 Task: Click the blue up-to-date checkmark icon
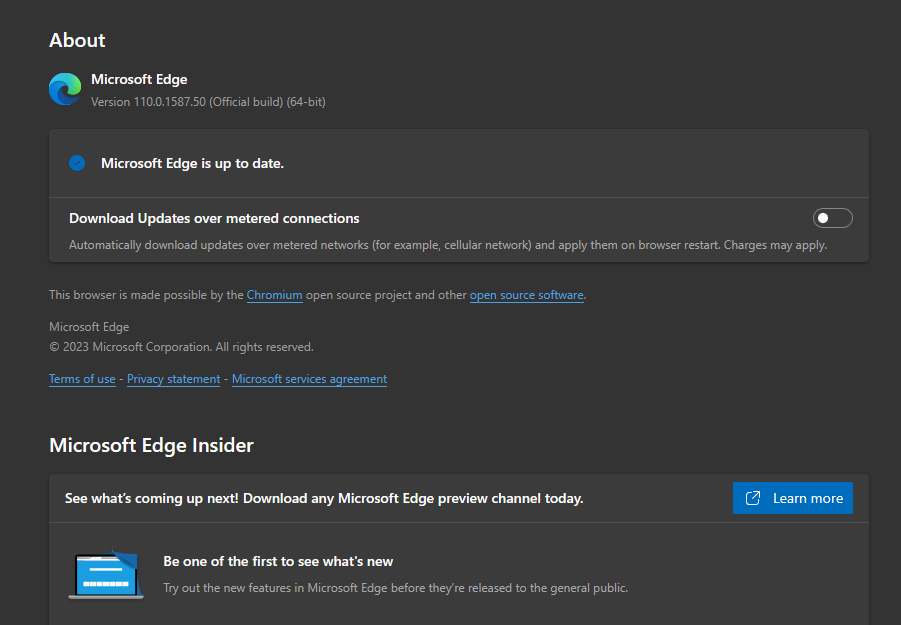coord(77,163)
